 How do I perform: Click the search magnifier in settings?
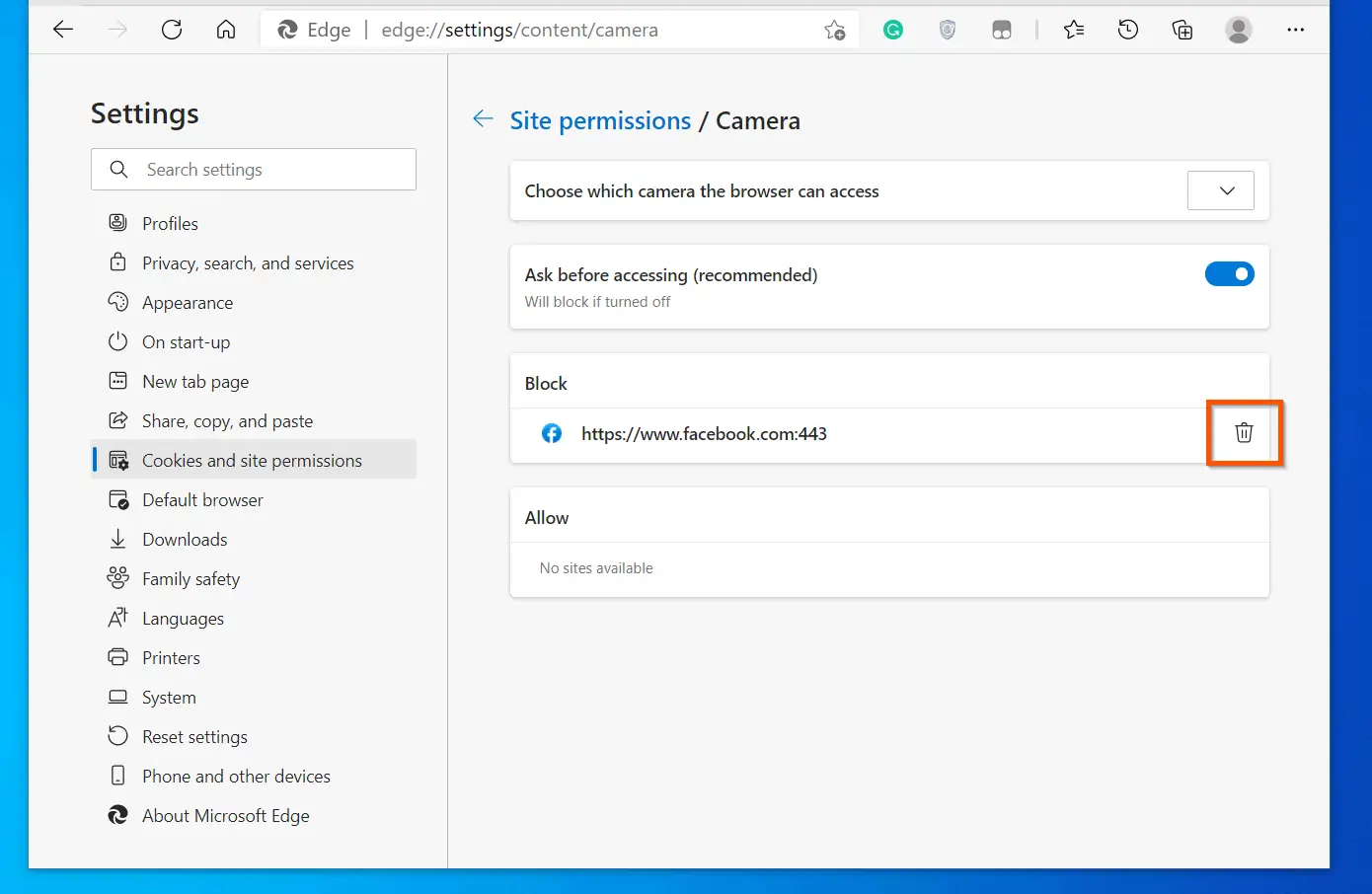pos(118,170)
